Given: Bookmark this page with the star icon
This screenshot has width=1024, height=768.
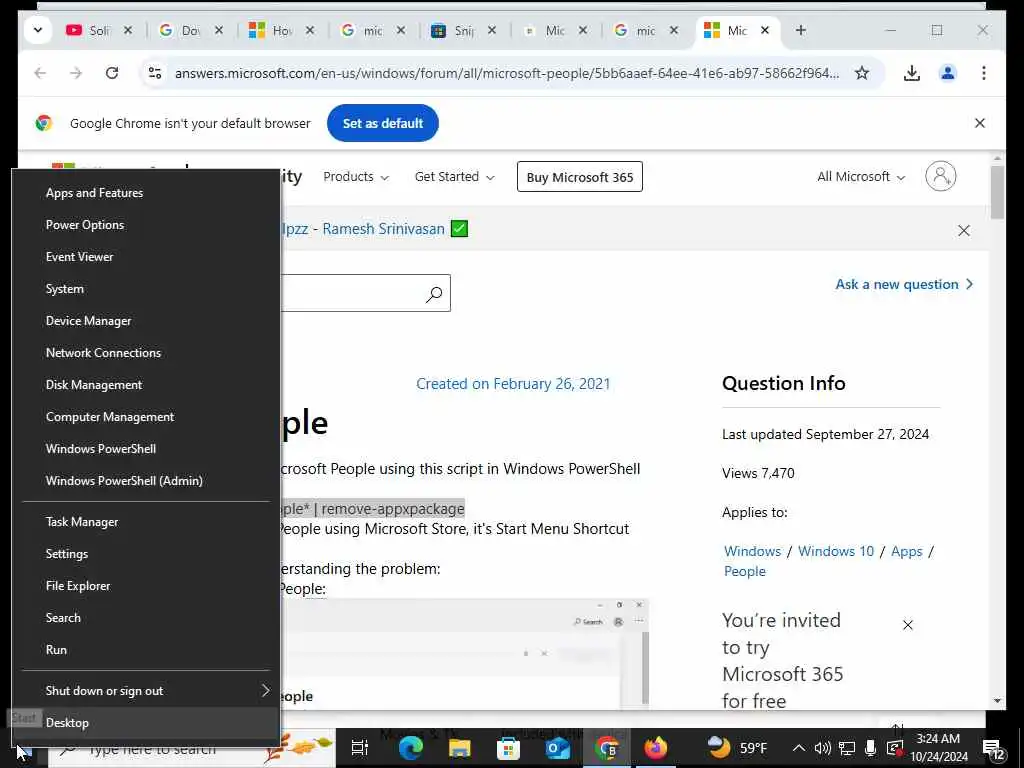Looking at the screenshot, I should [x=862, y=73].
